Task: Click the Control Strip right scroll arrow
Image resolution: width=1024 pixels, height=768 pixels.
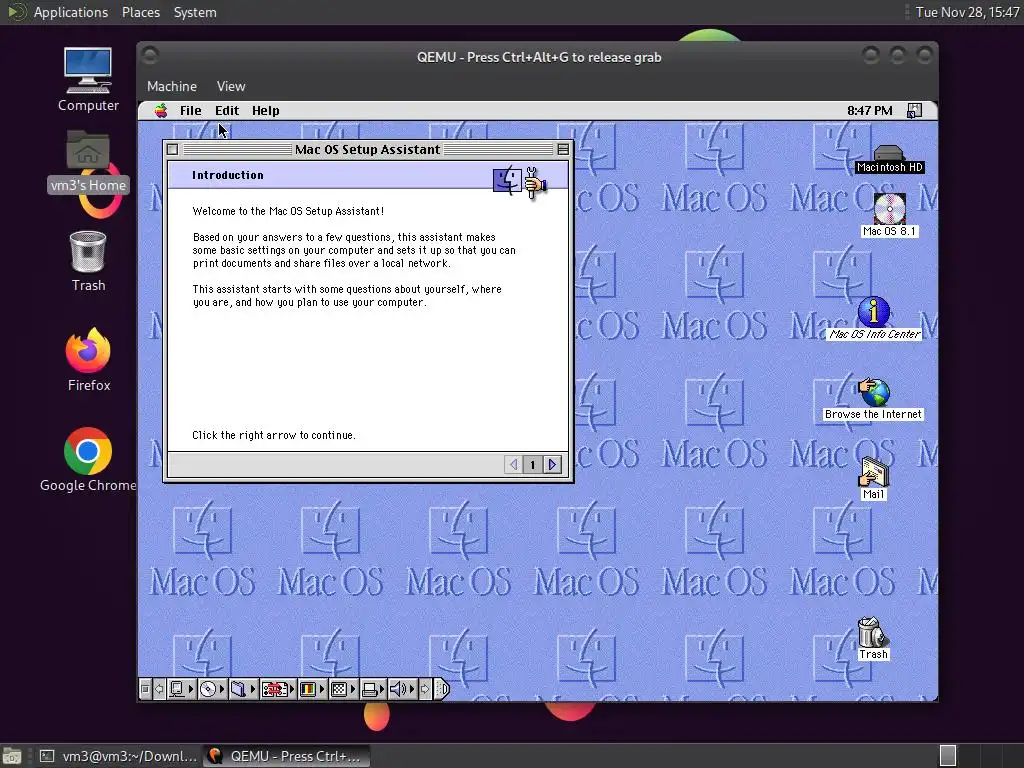Action: pos(425,689)
